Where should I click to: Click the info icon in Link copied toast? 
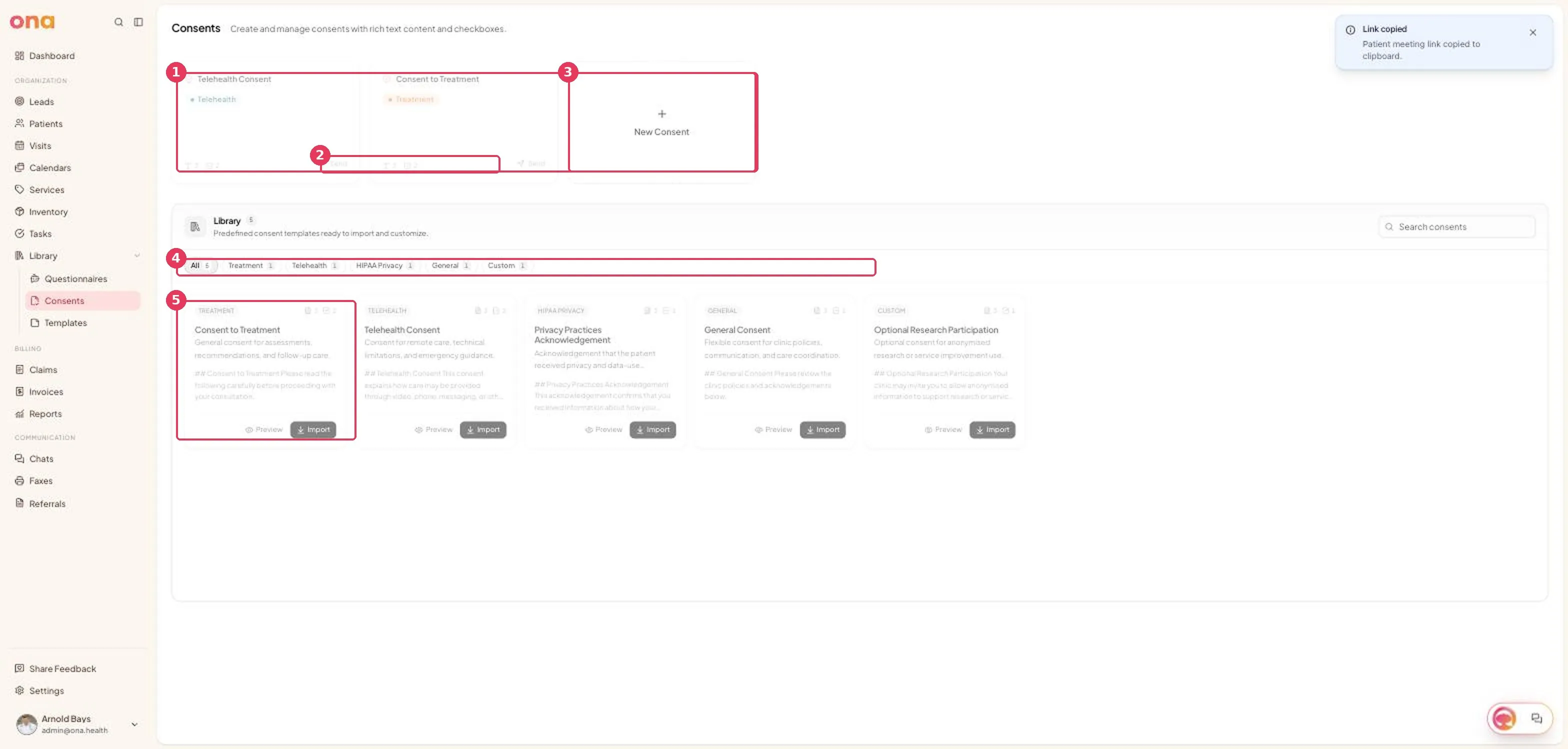(1350, 29)
